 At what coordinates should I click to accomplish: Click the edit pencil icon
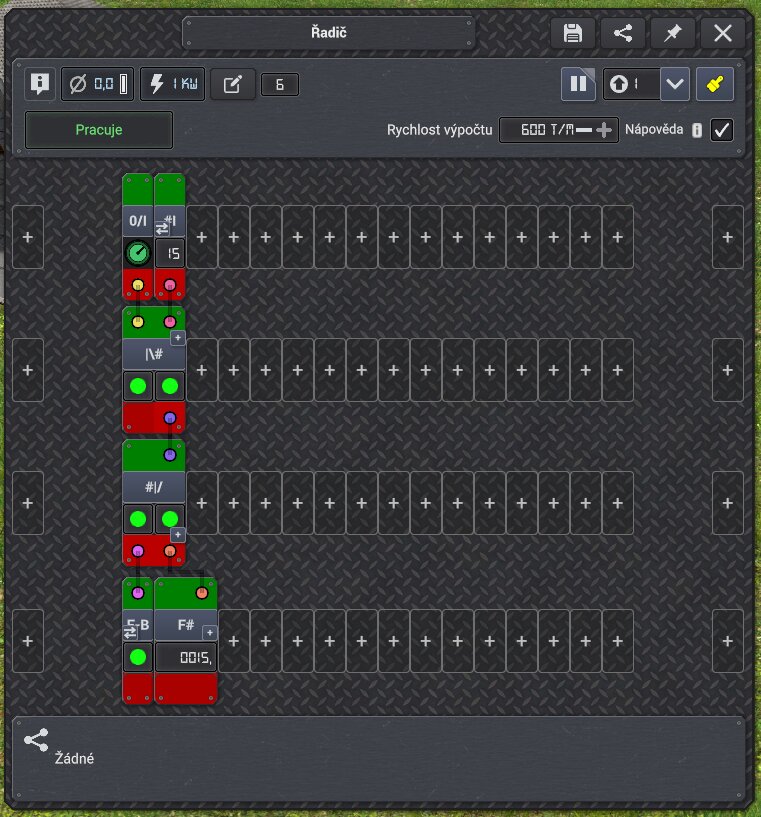[232, 84]
